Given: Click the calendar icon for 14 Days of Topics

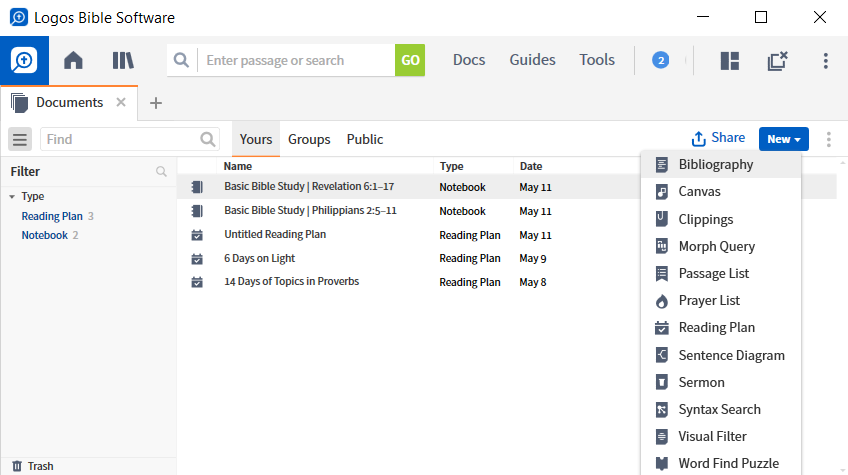Looking at the screenshot, I should click(x=197, y=282).
